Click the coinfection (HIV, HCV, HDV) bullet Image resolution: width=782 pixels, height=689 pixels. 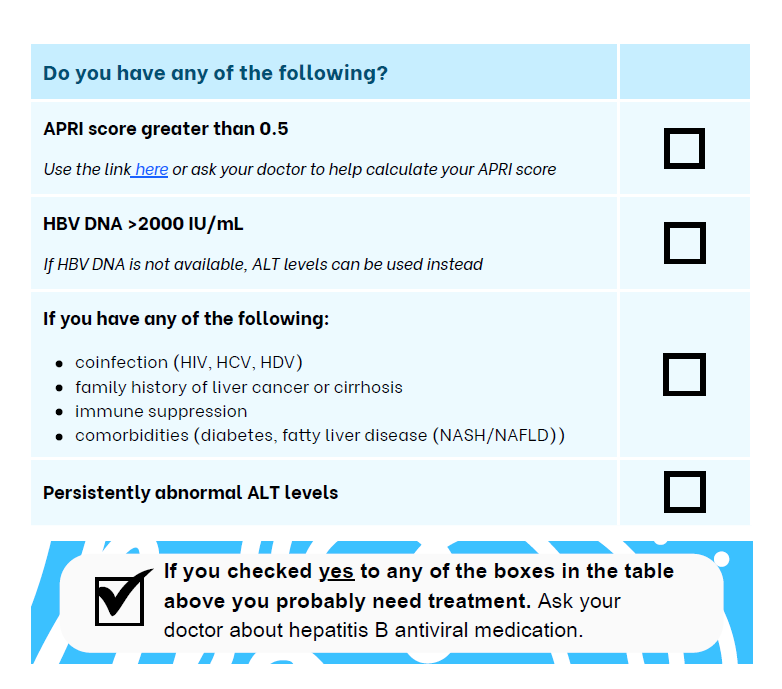point(189,362)
